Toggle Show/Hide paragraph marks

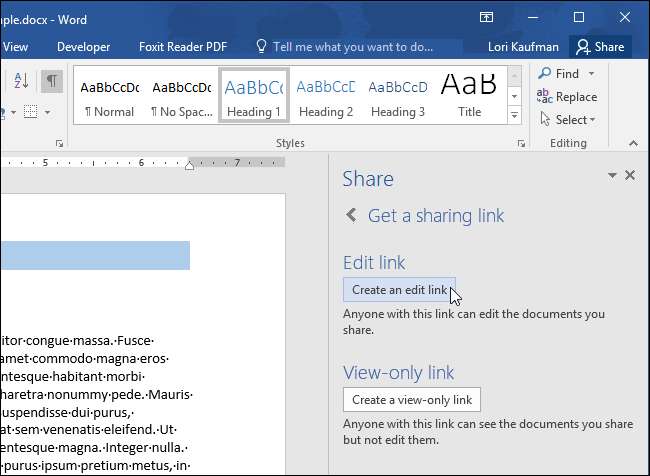pyautogui.click(x=52, y=81)
